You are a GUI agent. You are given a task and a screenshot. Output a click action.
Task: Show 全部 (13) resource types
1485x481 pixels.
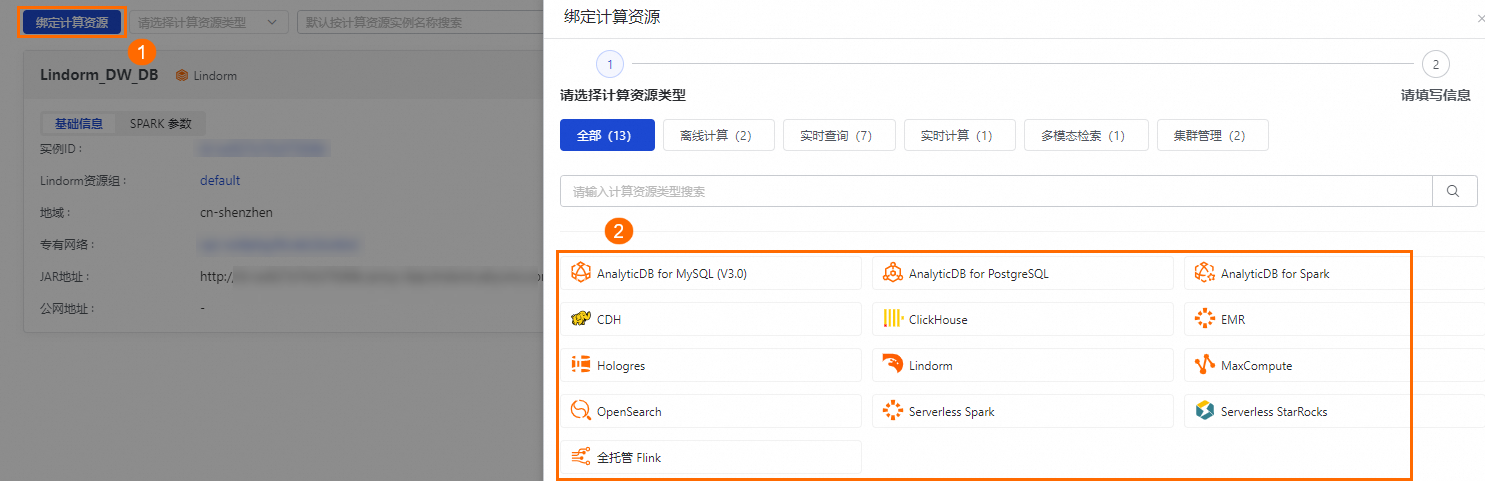607,135
